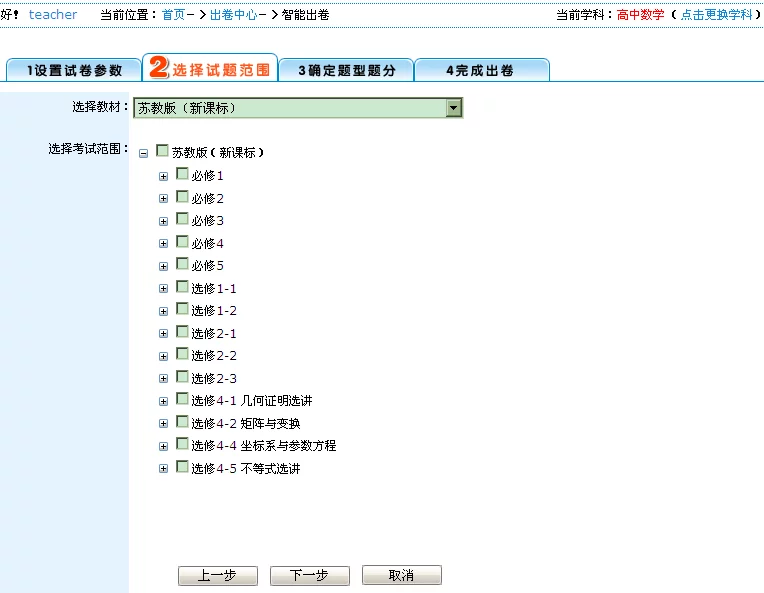
Task: Expand the 必修3 tree node
Action: [164, 221]
